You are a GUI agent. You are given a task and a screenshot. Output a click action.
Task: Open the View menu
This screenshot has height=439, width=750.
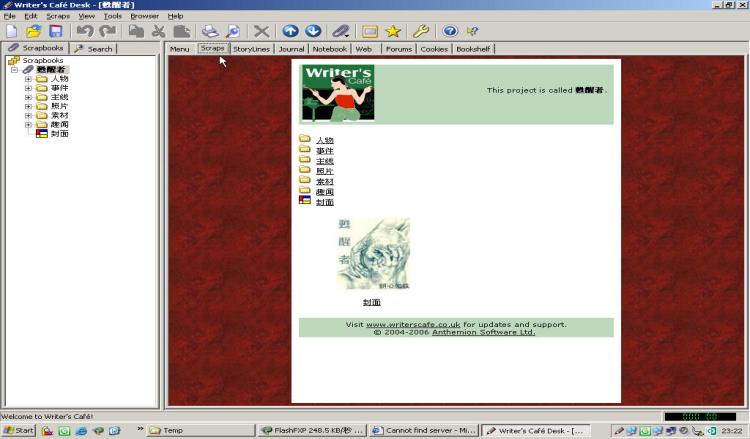[x=87, y=16]
